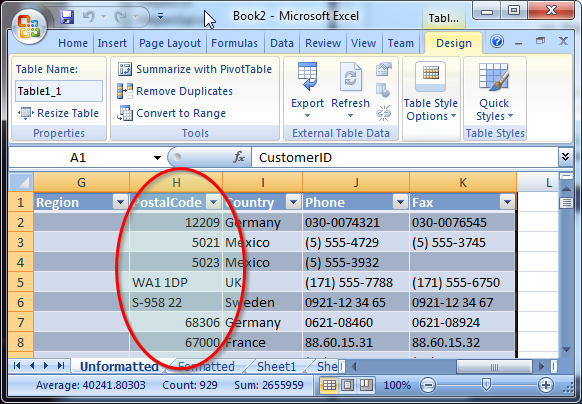Viewport: 582px width, 404px height.
Task: Open the PostalCode column filter dropdown
Action: pos(213,202)
